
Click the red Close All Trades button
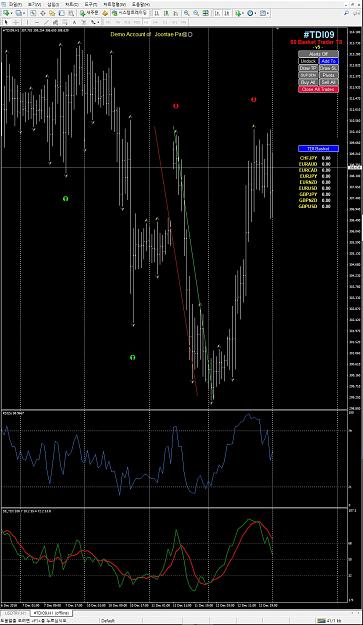click(x=318, y=89)
